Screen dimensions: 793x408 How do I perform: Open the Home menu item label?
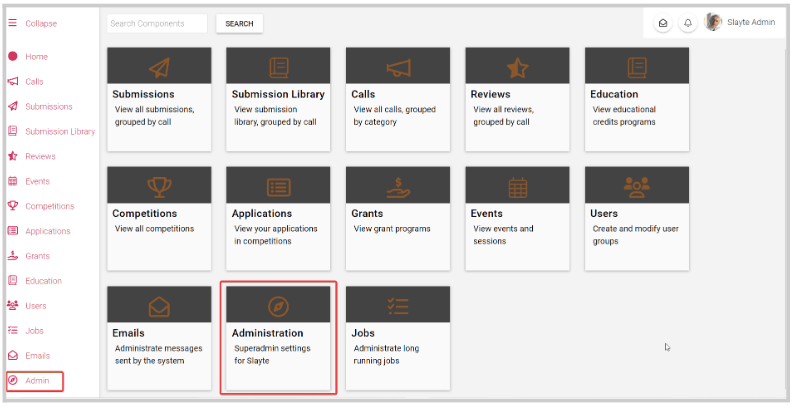tap(36, 57)
